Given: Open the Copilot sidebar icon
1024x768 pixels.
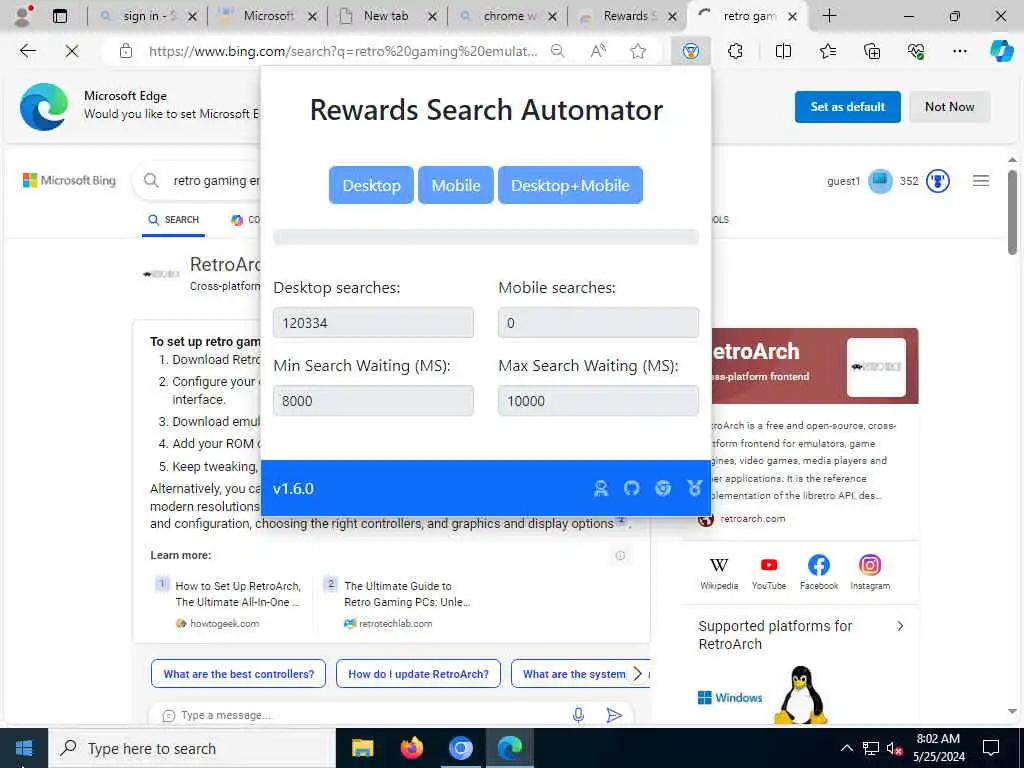Looking at the screenshot, I should pos(1001,51).
